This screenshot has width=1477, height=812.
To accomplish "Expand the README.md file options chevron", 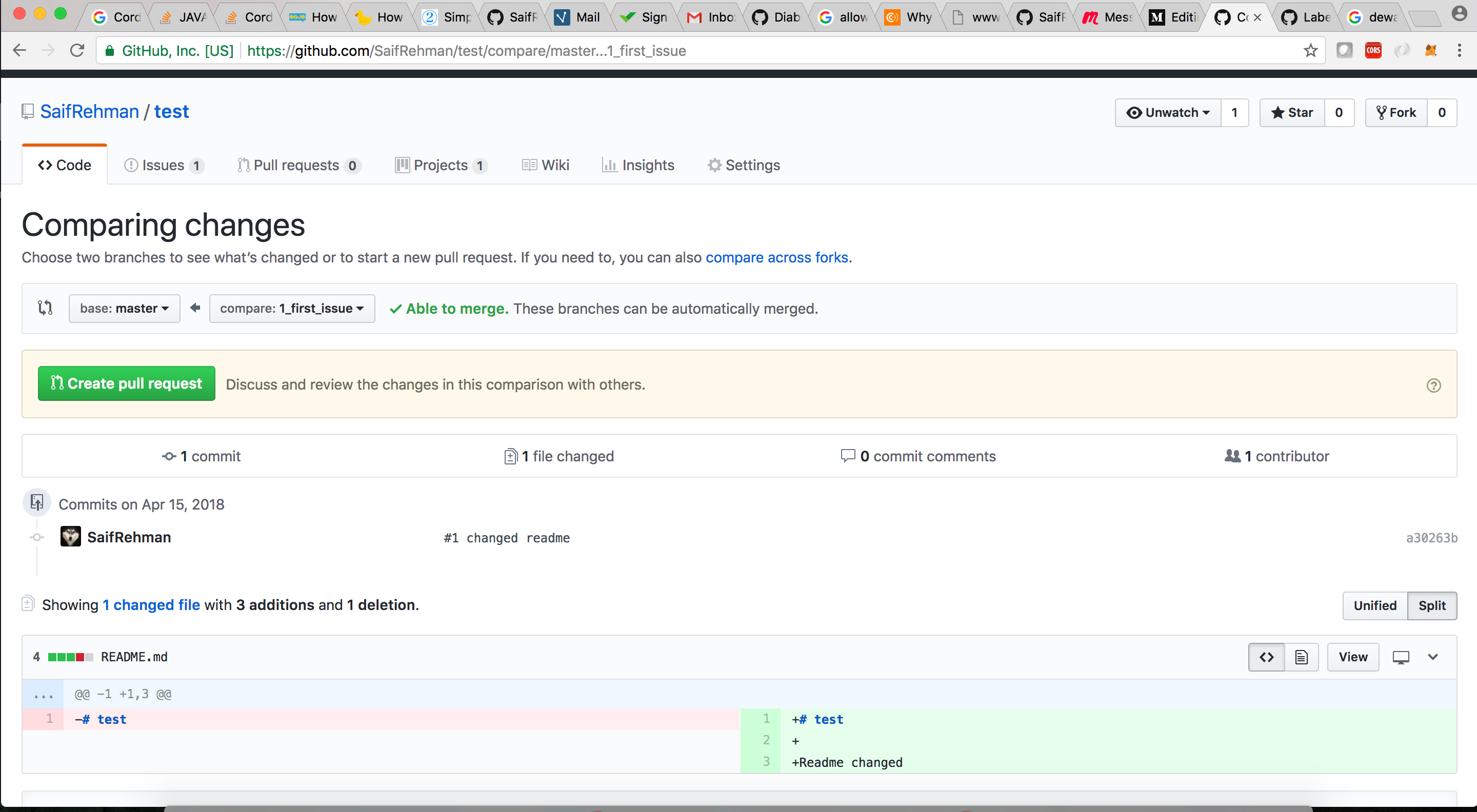I will pos(1433,657).
